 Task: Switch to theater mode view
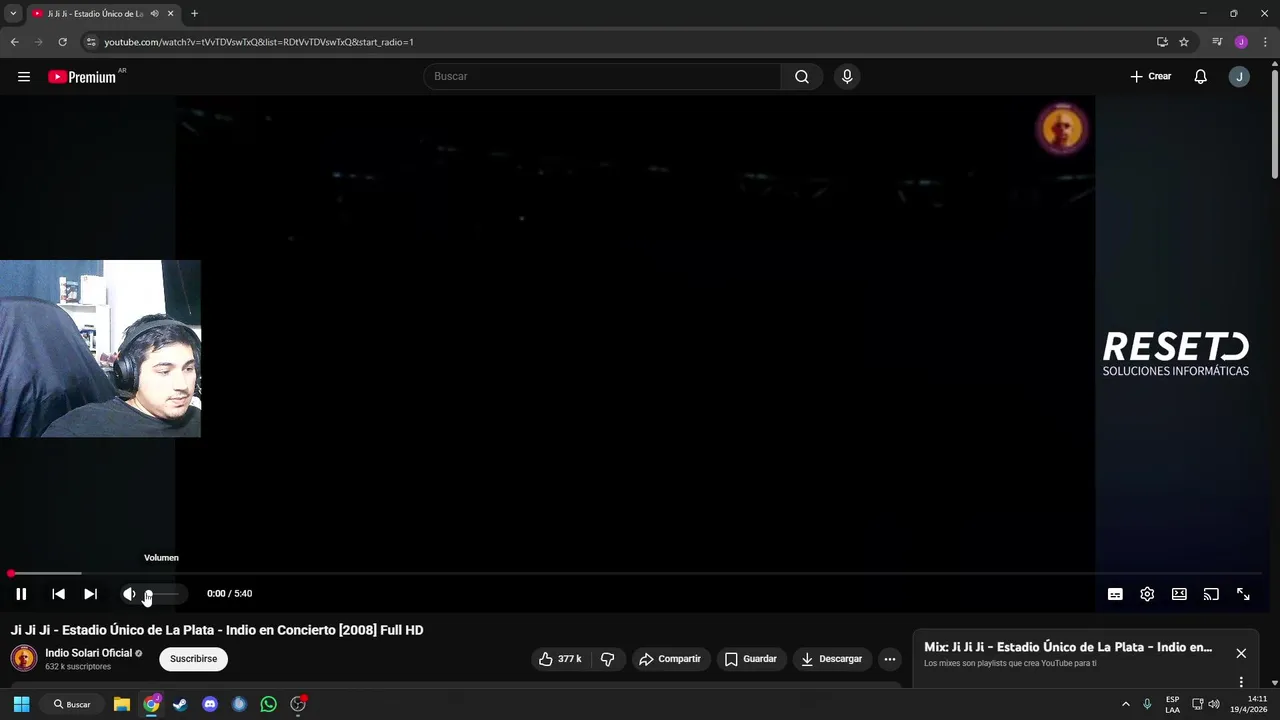pos(1179,594)
